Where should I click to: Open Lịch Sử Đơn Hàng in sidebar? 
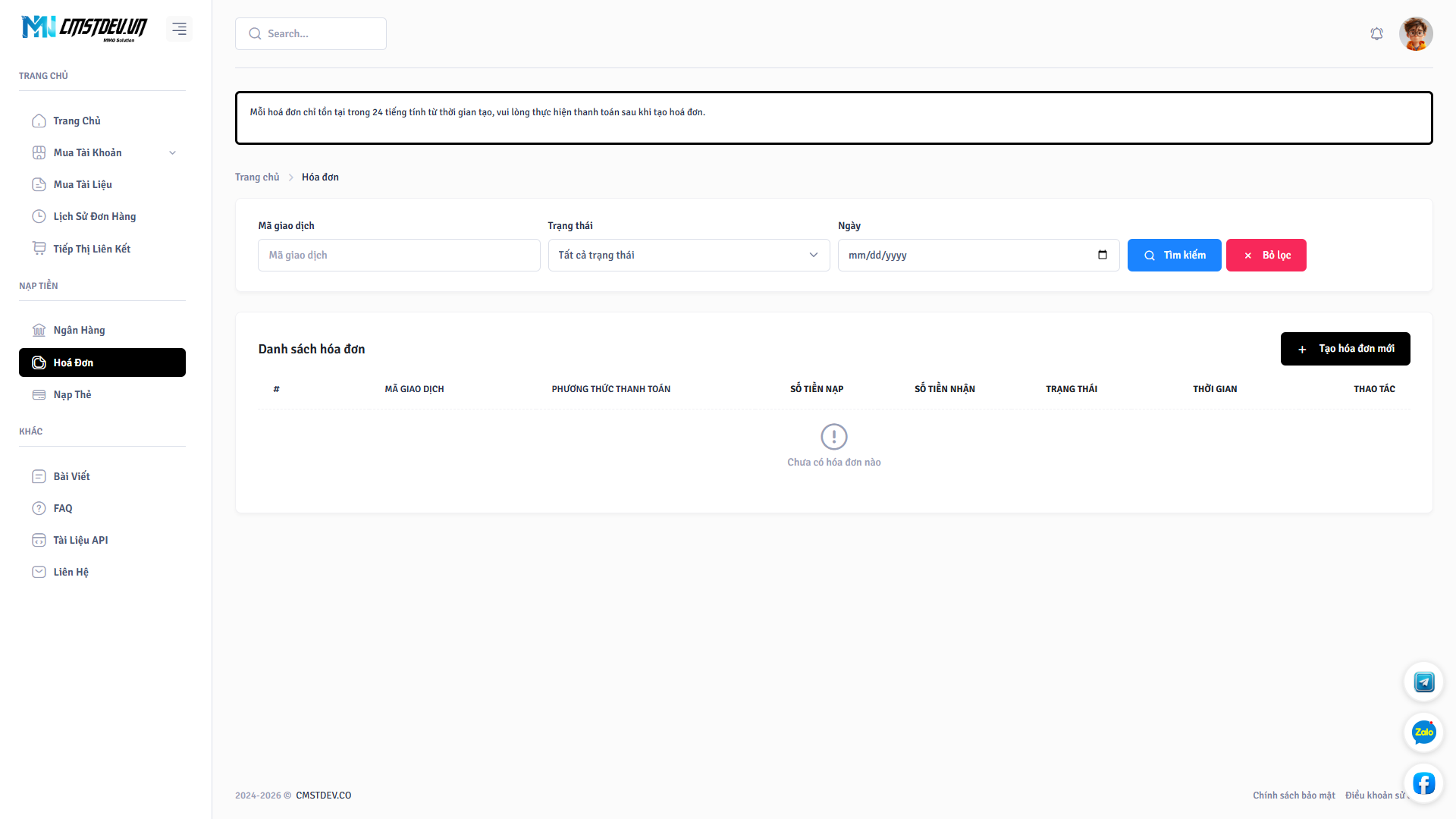94,217
